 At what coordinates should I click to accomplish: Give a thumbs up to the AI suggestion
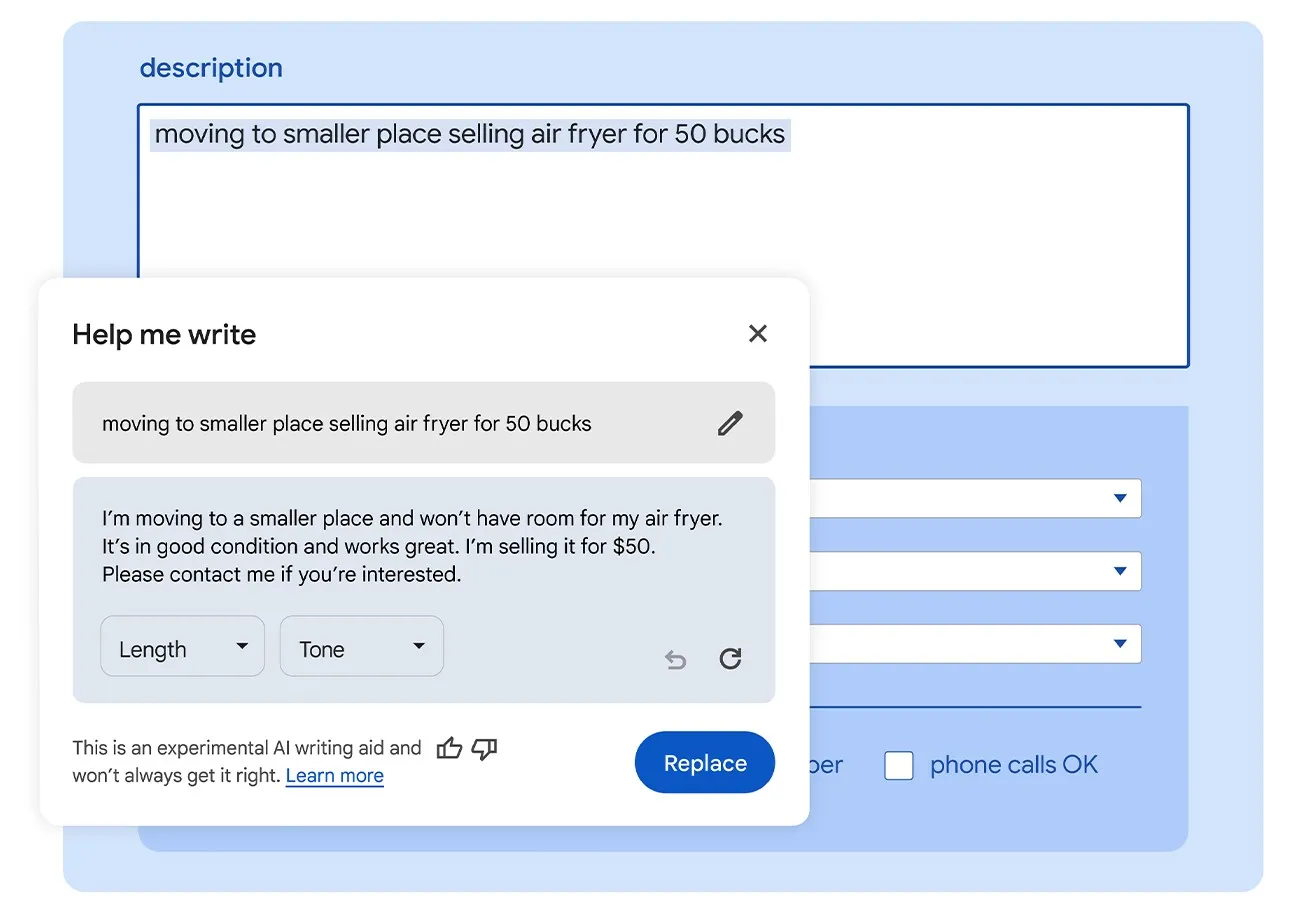(449, 747)
